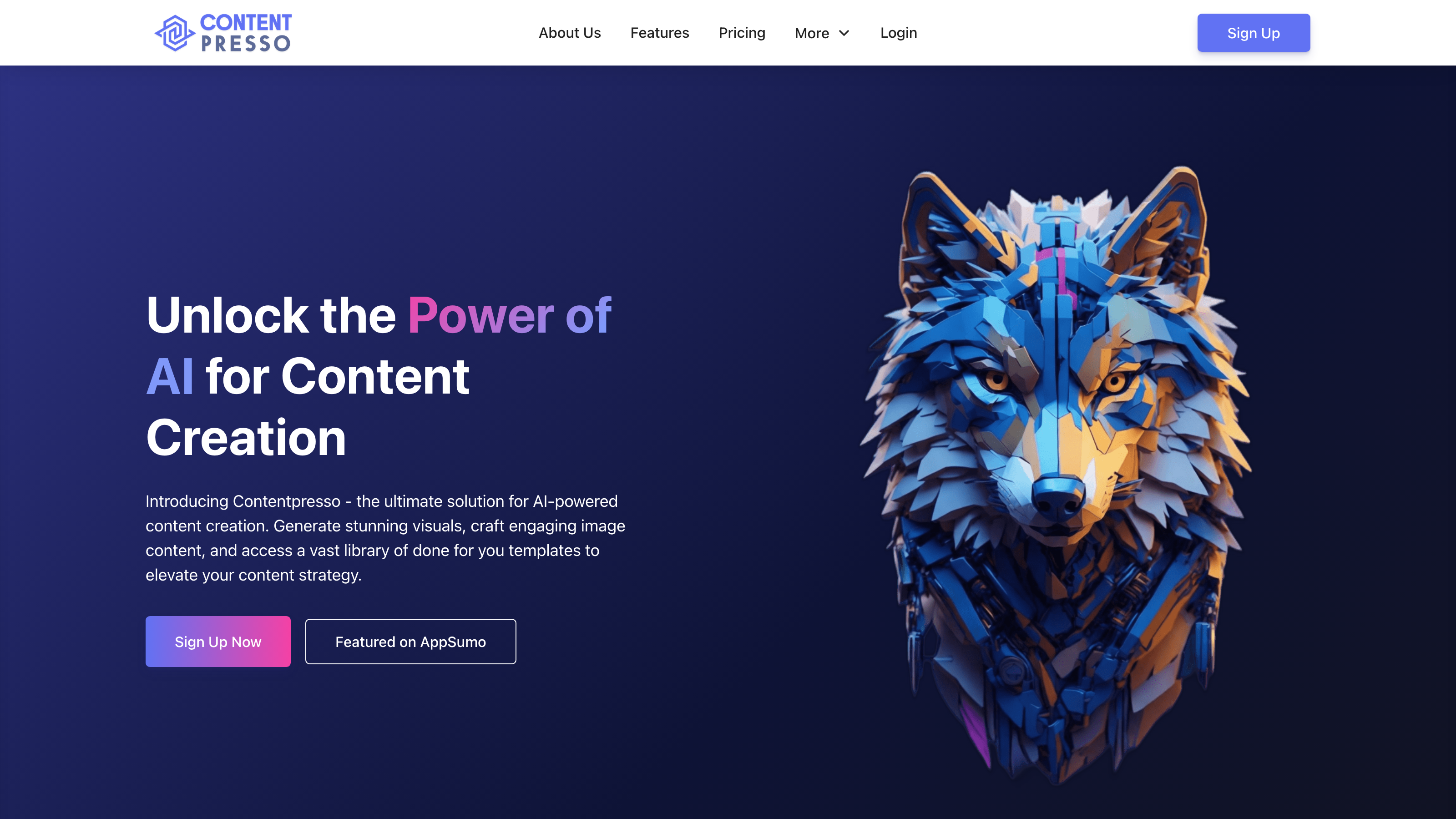Click the hero section gradient background
The height and width of the screenshot is (819, 1456).
pos(728,442)
